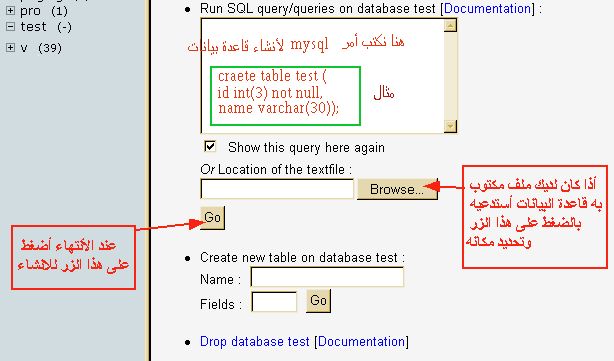Focus the textfile location input field
This screenshot has height=361, width=614.
(277, 189)
